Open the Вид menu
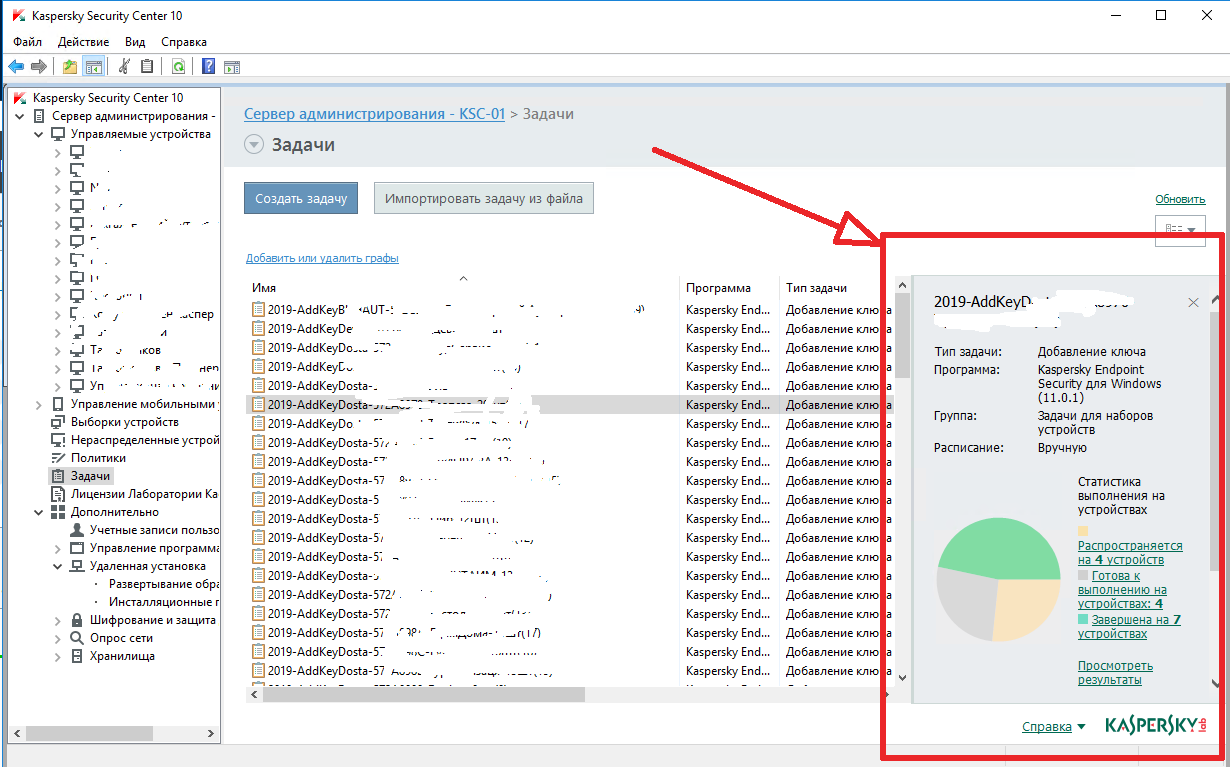This screenshot has height=767, width=1230. click(135, 42)
